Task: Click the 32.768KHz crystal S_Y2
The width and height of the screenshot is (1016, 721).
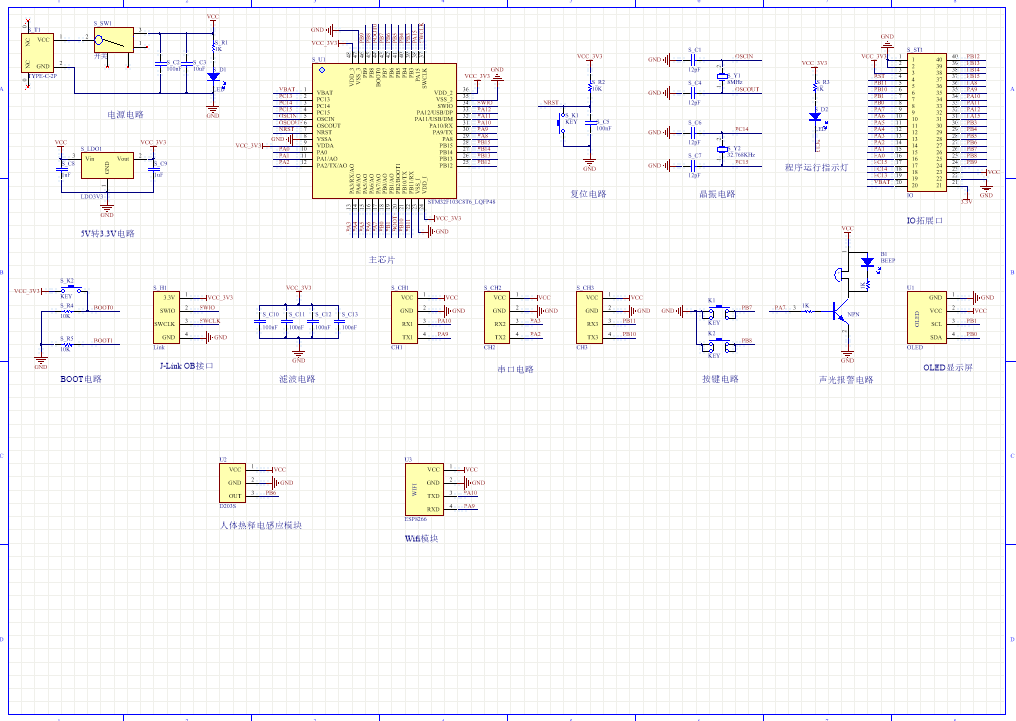Action: click(x=722, y=149)
